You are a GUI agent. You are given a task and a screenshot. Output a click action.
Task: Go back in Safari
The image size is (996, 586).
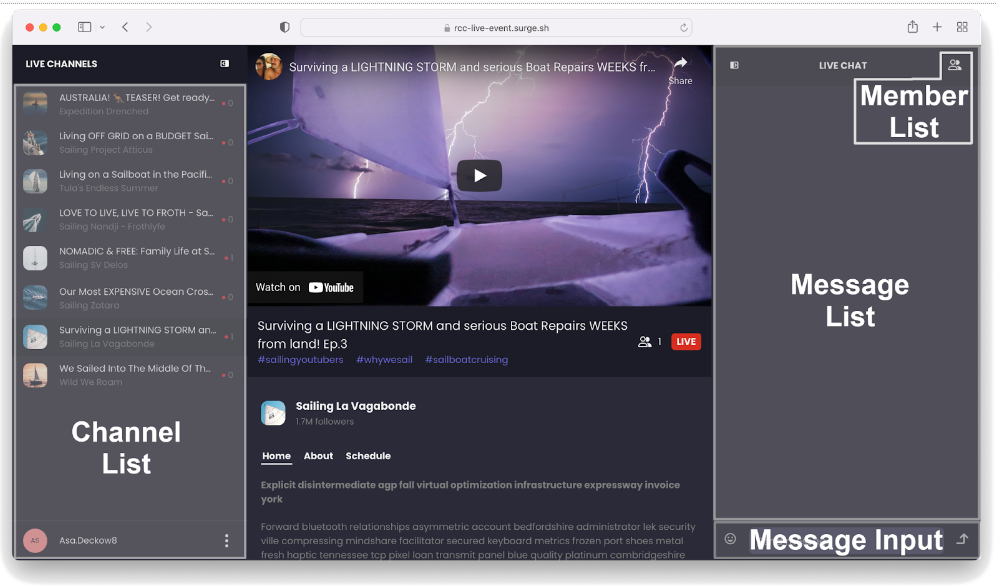(x=125, y=27)
